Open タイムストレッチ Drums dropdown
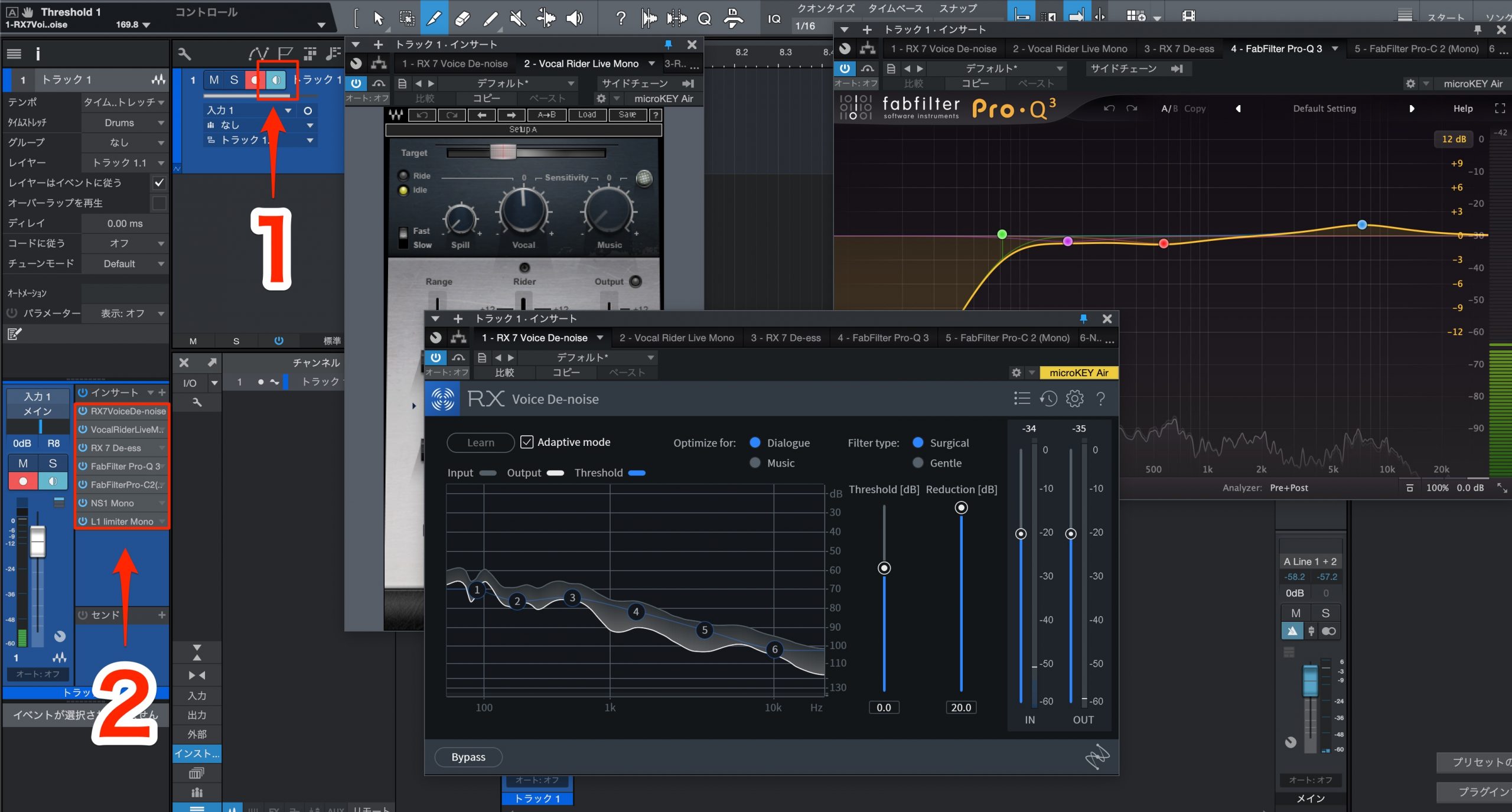1512x812 pixels. [x=125, y=123]
